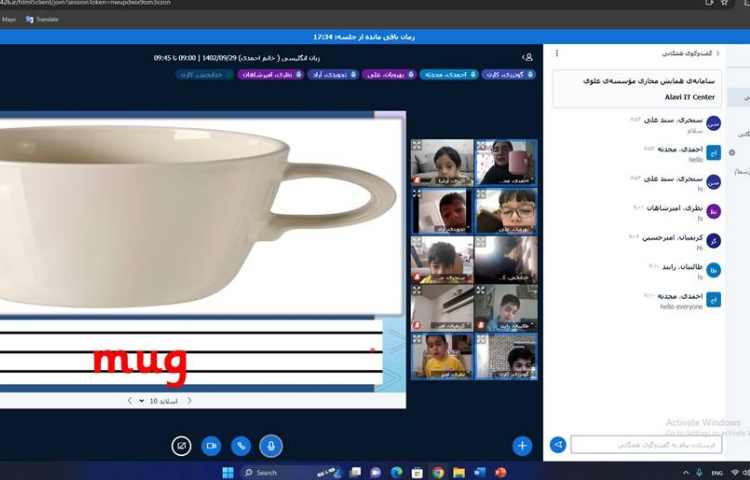Click the rightmost blue talking-user chip
750x480 pixels.
pyautogui.click(x=508, y=75)
